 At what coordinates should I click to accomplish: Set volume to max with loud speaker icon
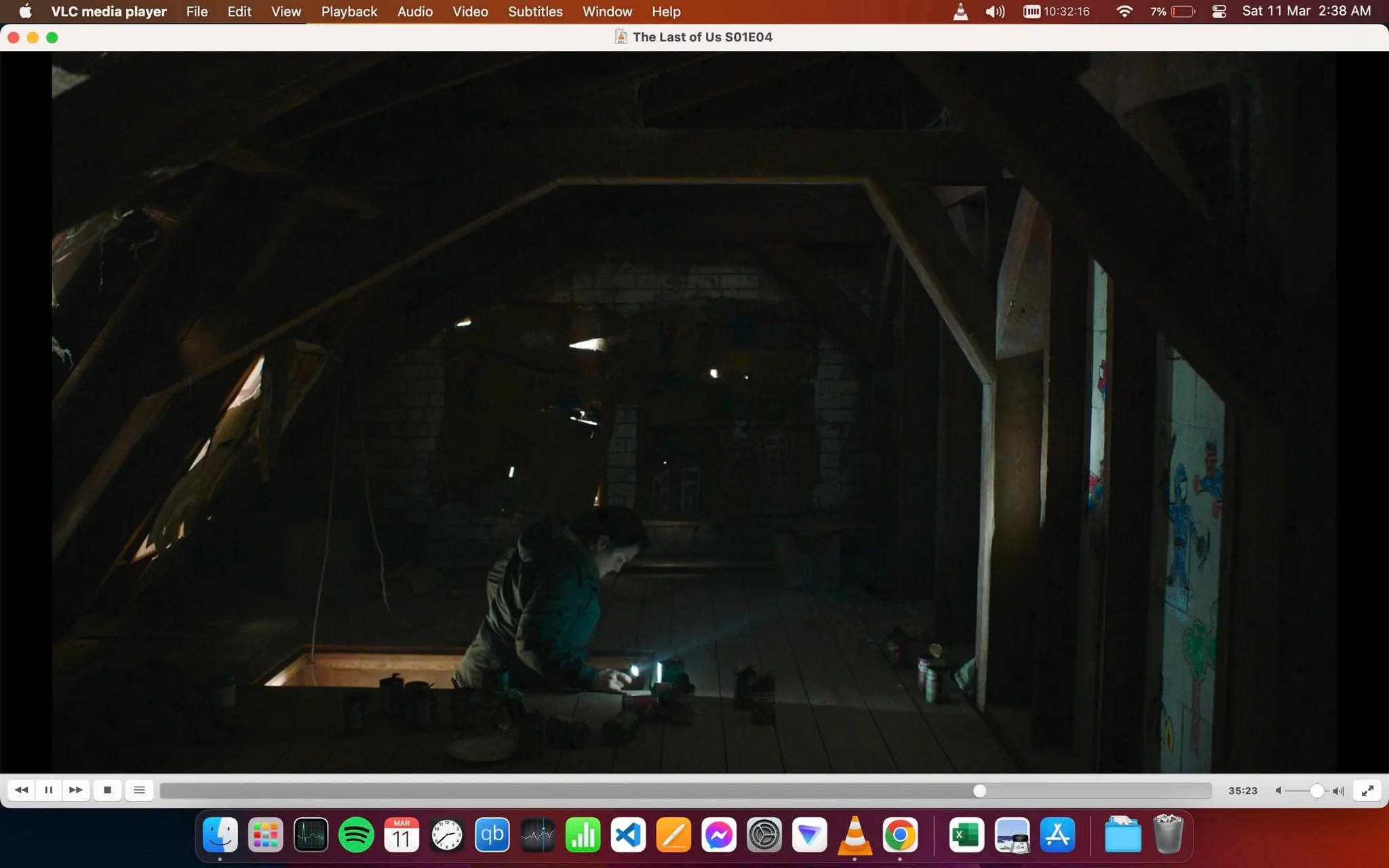coord(1338,791)
